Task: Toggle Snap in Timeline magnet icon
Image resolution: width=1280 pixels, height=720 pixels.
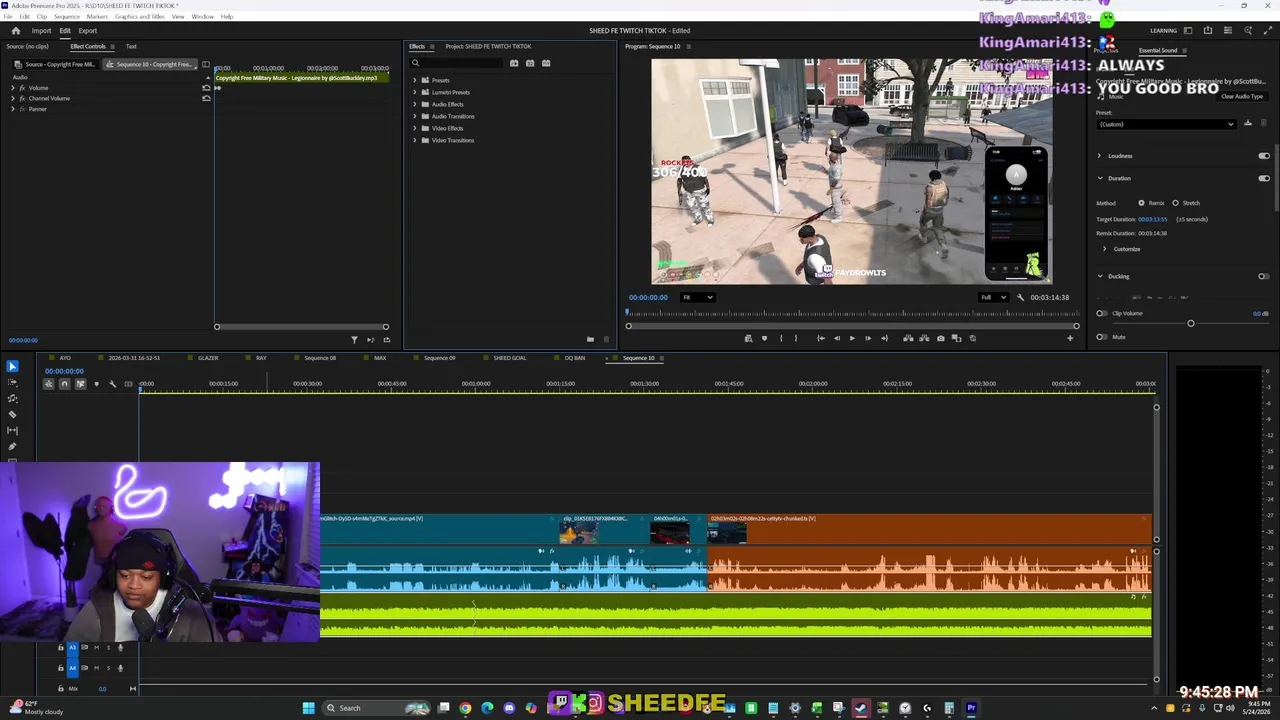Action: pyautogui.click(x=64, y=384)
